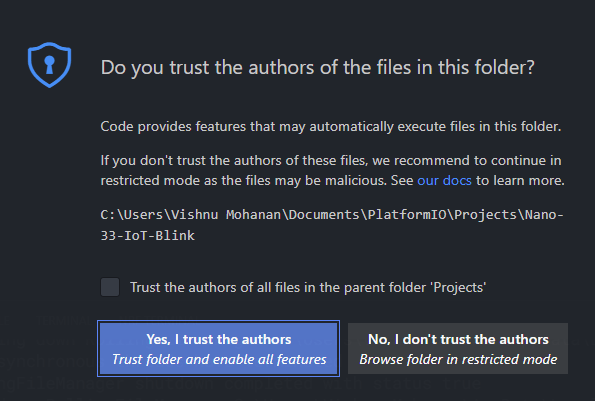Switch to the dimmed TERMINAL tab behind the dialog
The width and height of the screenshot is (595, 401).
64,320
